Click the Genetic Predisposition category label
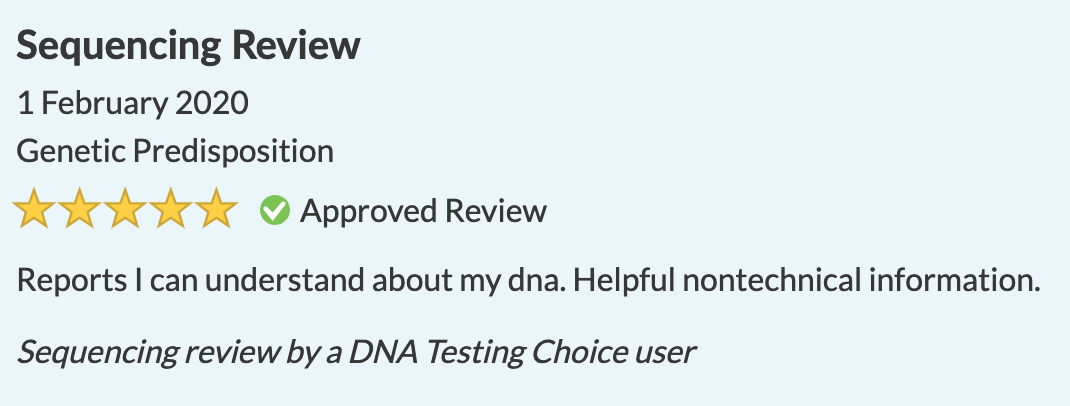Viewport: 1070px width, 406px height. point(175,151)
